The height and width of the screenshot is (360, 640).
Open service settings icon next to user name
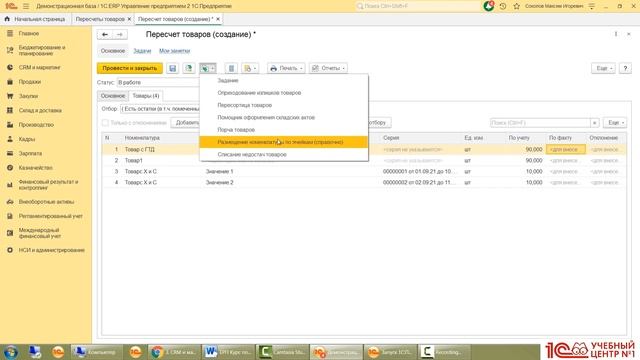coord(592,6)
